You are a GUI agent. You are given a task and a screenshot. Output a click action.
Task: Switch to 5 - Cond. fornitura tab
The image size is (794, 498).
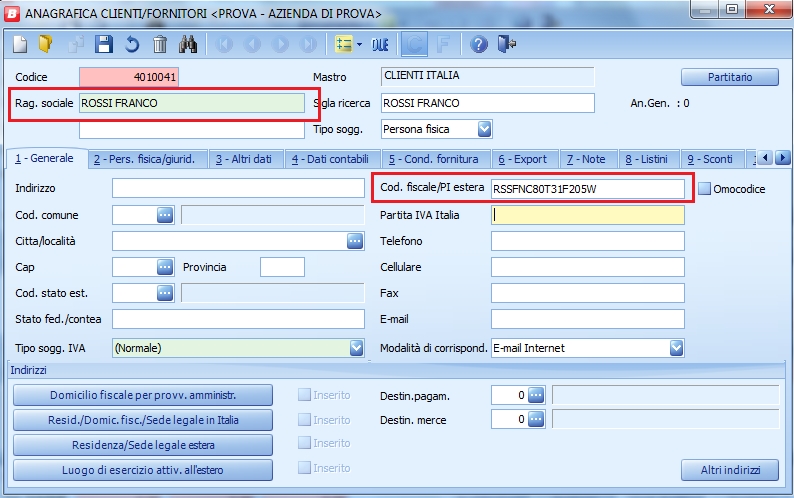434,159
